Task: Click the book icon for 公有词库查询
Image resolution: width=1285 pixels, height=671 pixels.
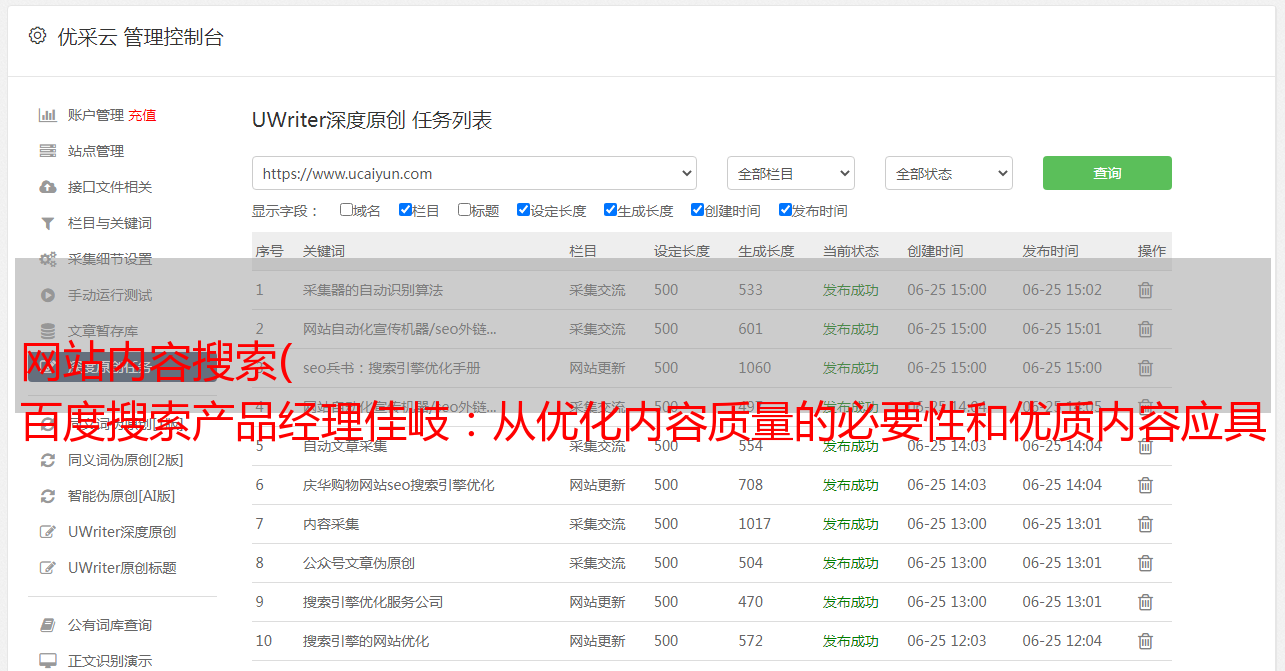Action: (47, 625)
